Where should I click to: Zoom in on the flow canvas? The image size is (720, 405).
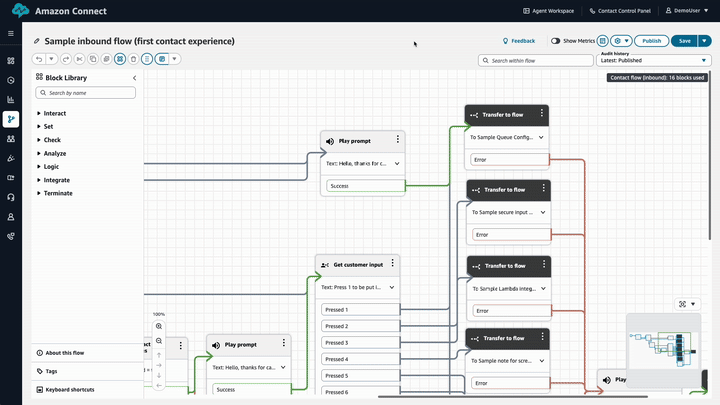(x=159, y=327)
